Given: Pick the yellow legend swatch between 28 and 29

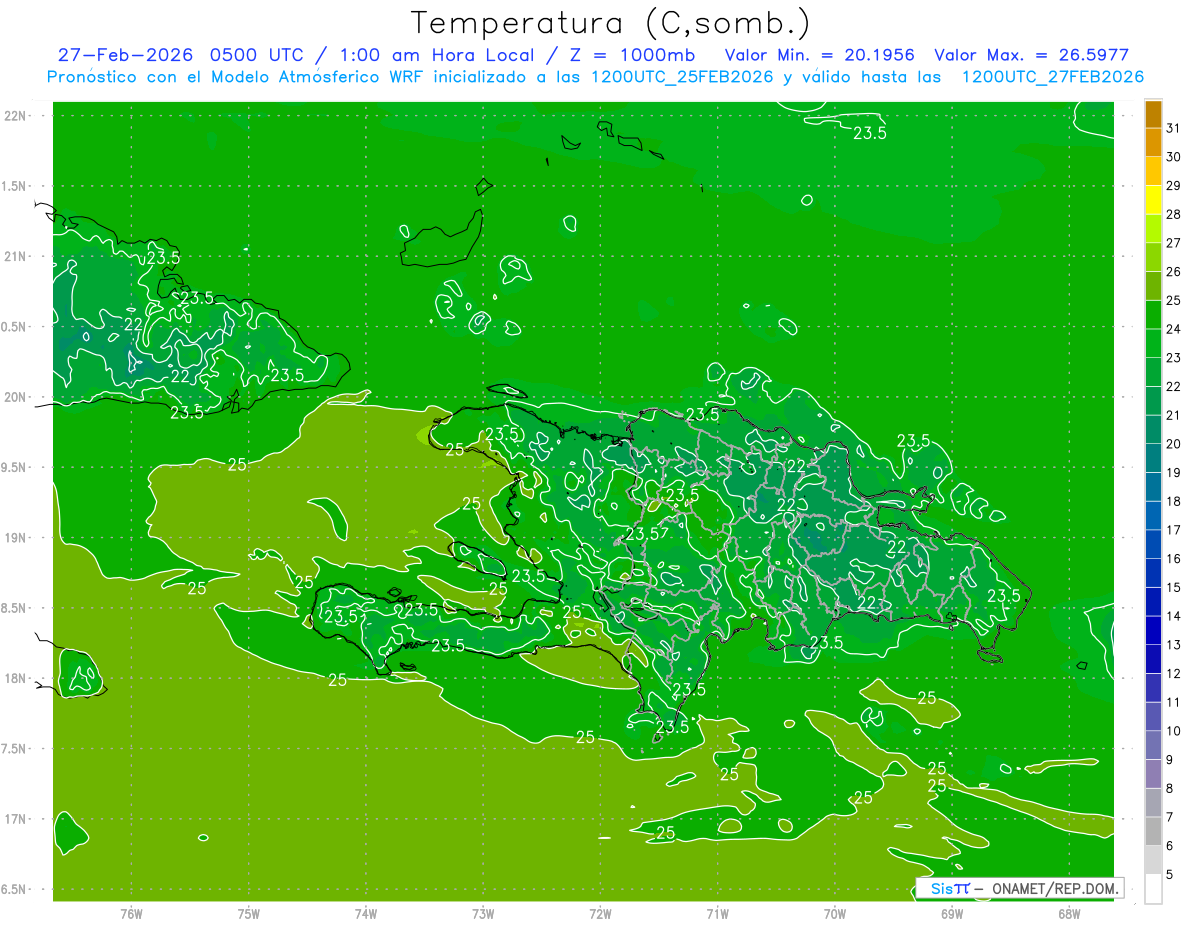Looking at the screenshot, I should (1154, 201).
